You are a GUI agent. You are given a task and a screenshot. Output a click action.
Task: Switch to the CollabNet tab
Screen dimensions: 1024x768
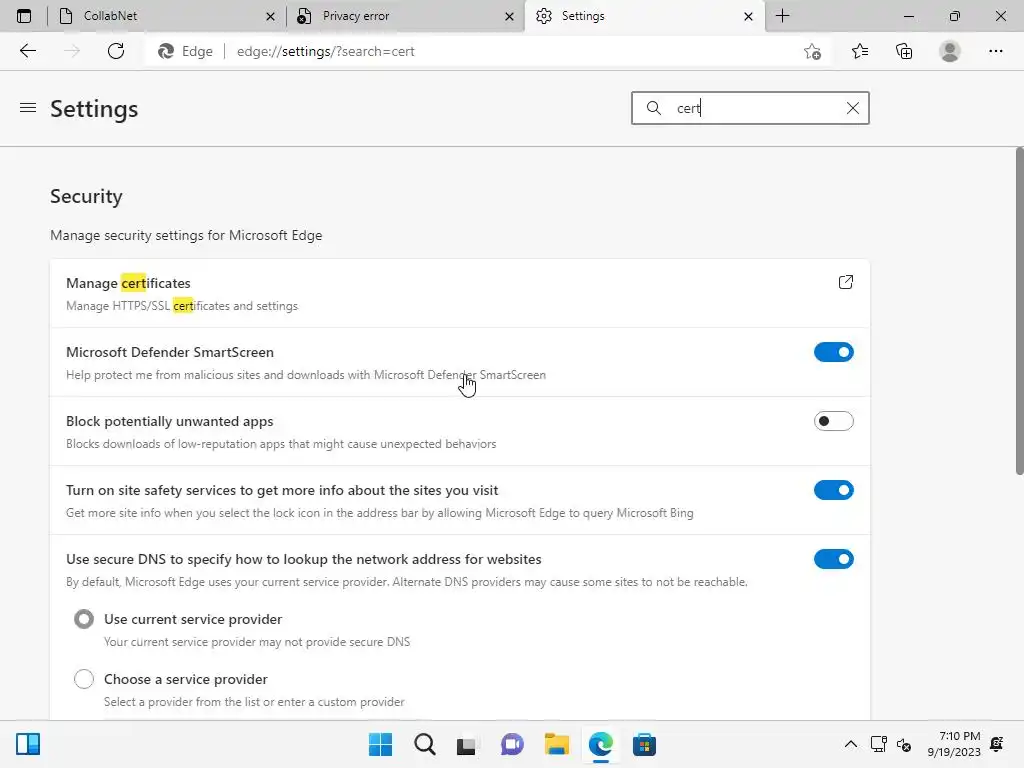point(167,16)
